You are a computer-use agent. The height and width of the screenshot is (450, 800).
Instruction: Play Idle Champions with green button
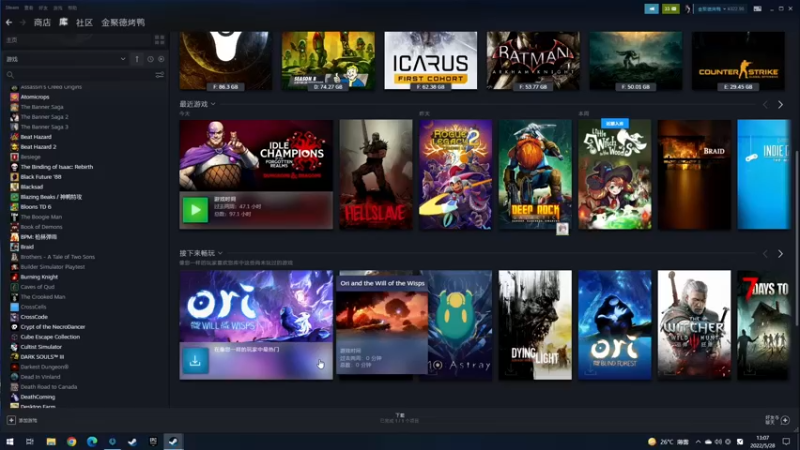pos(195,210)
